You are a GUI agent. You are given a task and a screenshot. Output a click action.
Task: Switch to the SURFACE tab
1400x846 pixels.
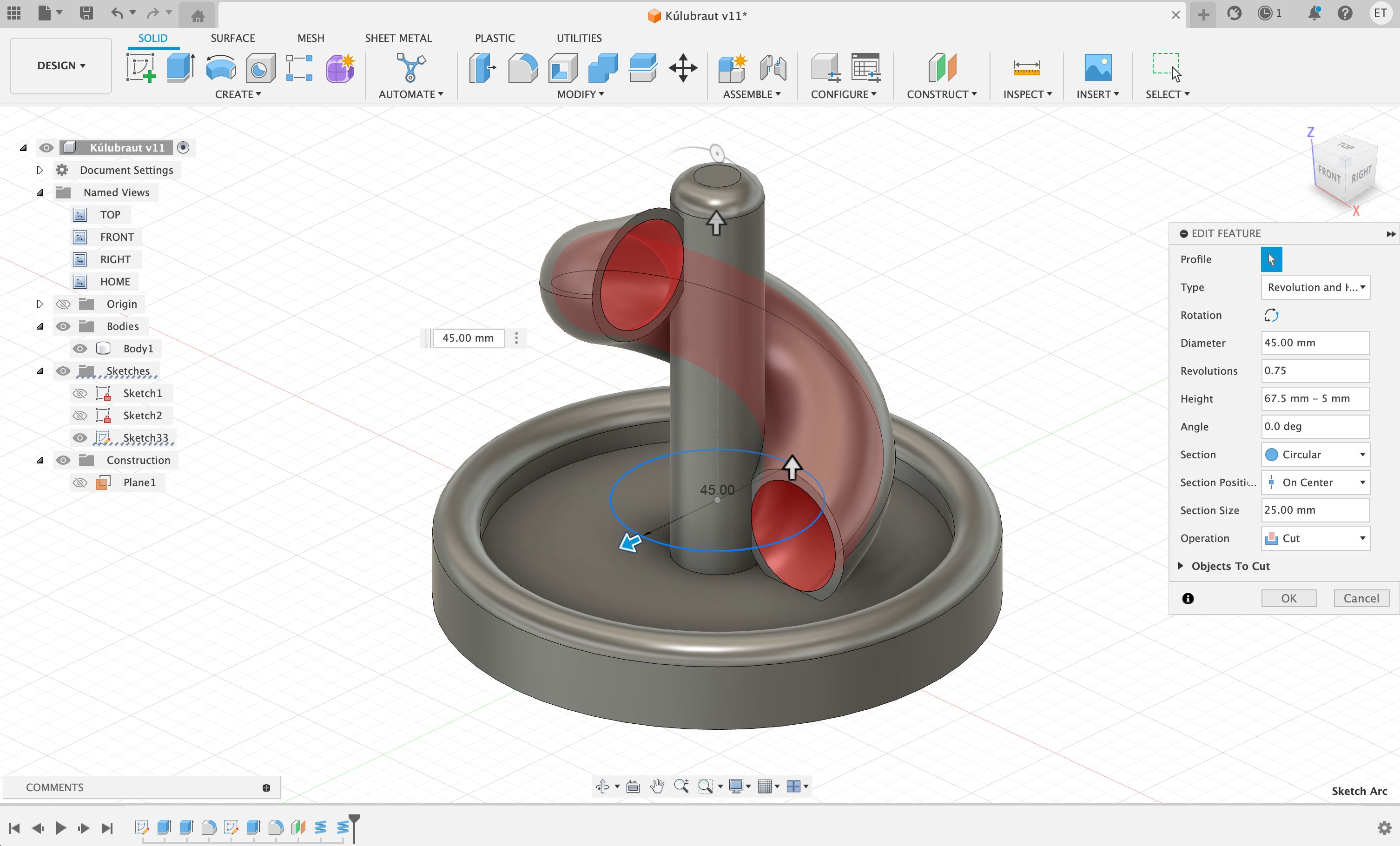pyautogui.click(x=232, y=38)
